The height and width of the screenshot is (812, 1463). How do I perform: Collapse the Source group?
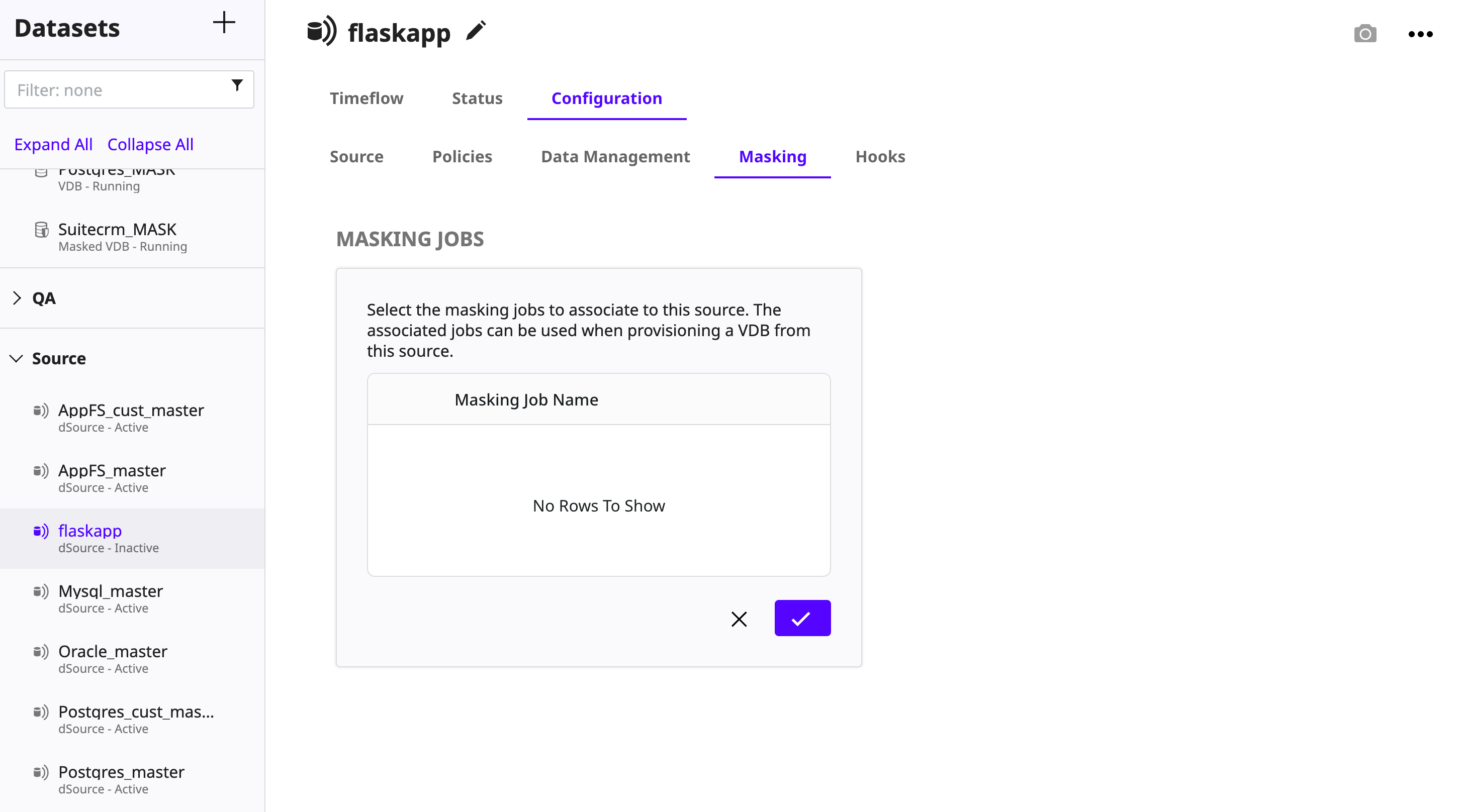[17, 359]
